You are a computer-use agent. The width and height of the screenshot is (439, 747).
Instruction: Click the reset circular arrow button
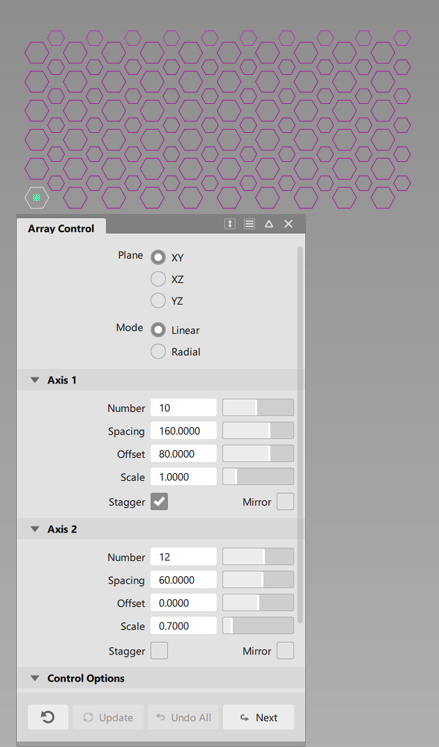[48, 717]
